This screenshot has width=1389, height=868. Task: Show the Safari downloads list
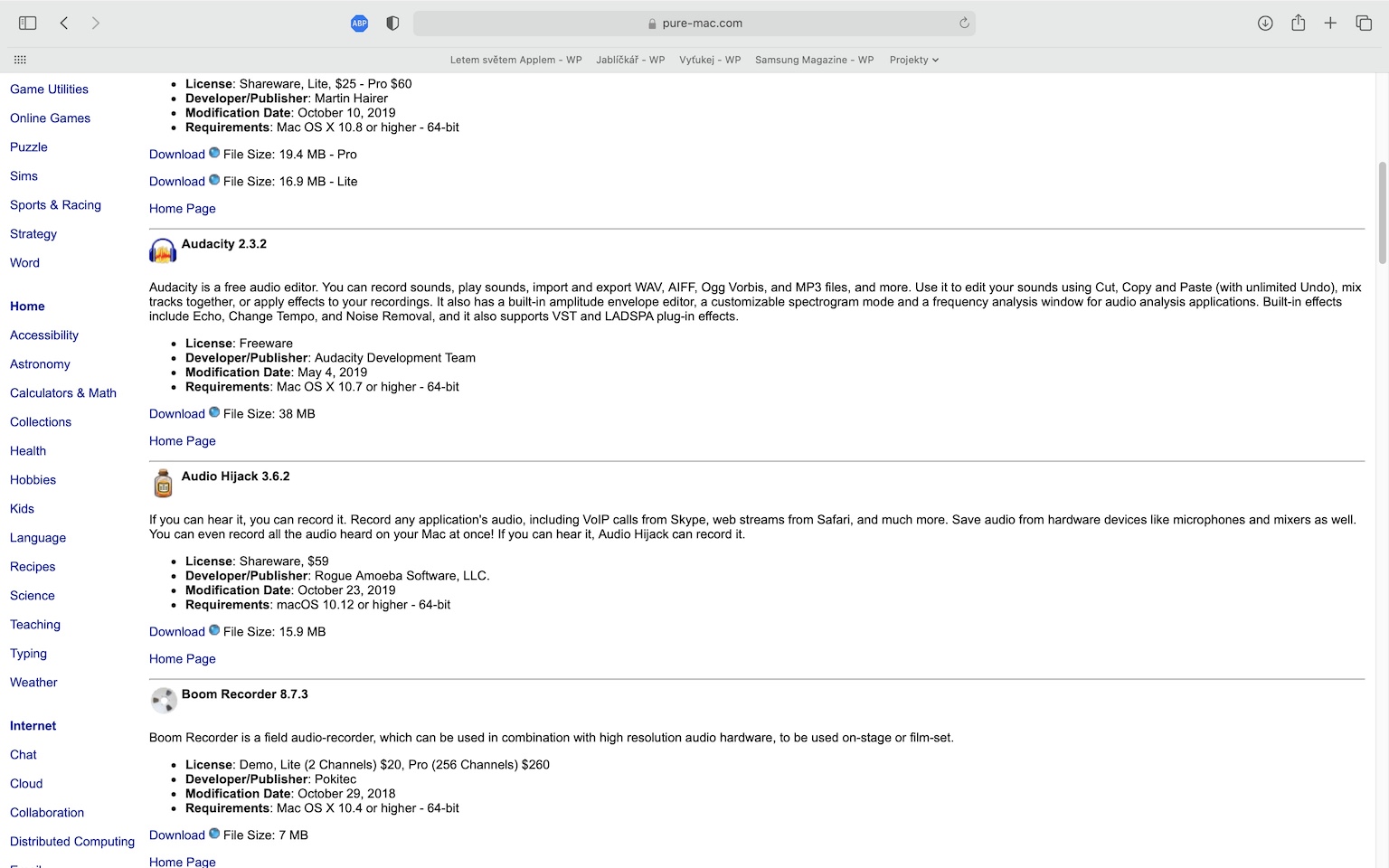coord(1265,24)
